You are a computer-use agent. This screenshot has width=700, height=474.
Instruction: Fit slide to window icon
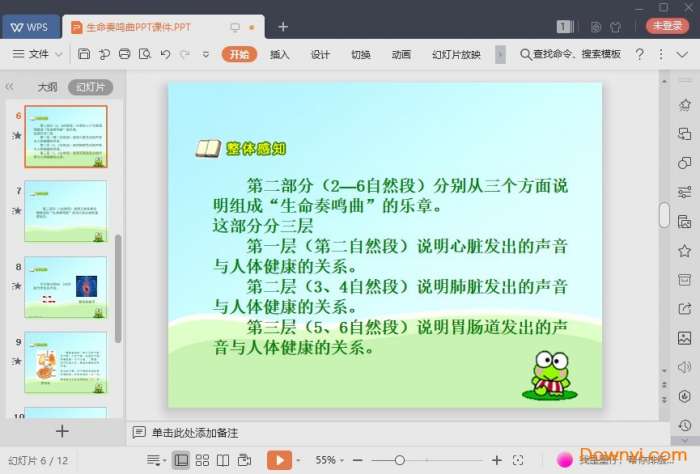[x=518, y=460]
